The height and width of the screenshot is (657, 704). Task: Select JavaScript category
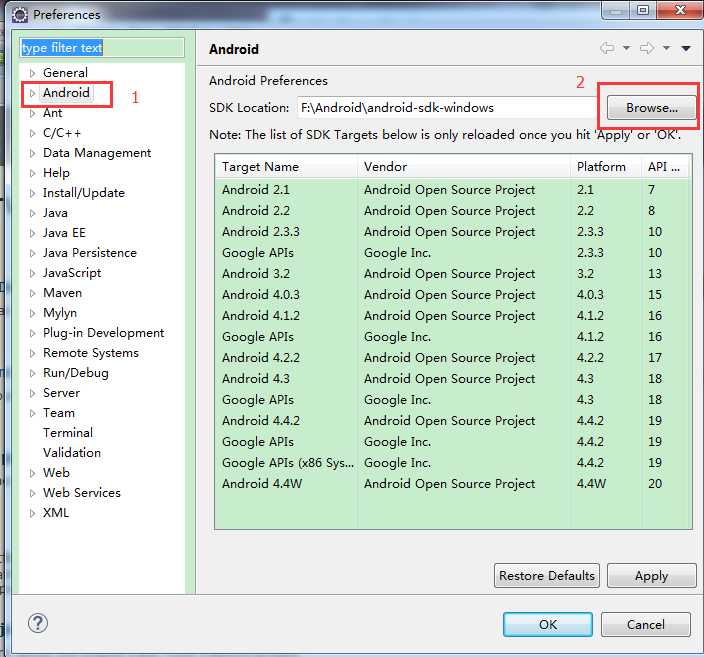pos(72,273)
